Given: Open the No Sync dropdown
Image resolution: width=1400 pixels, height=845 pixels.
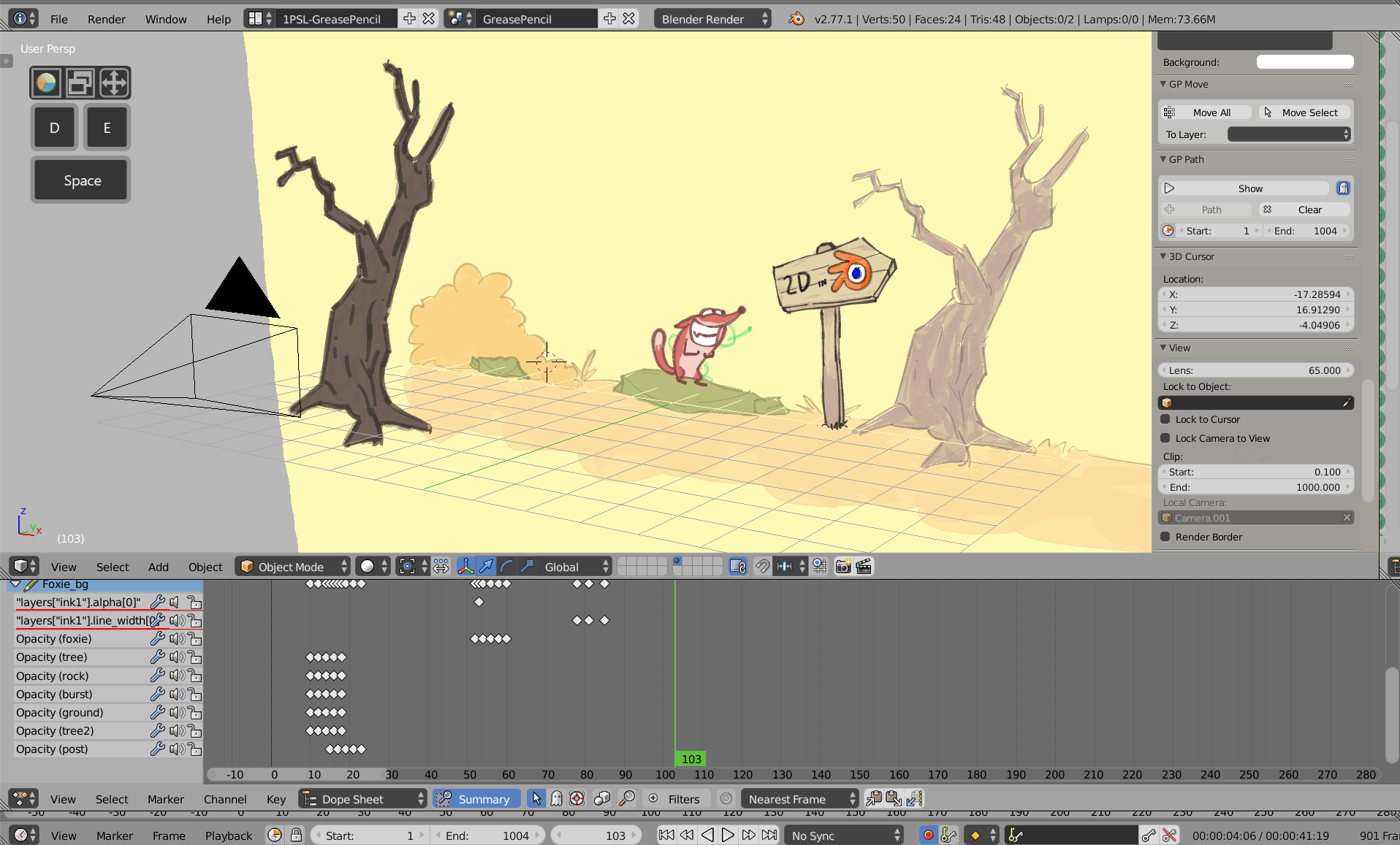Looking at the screenshot, I should 844,836.
